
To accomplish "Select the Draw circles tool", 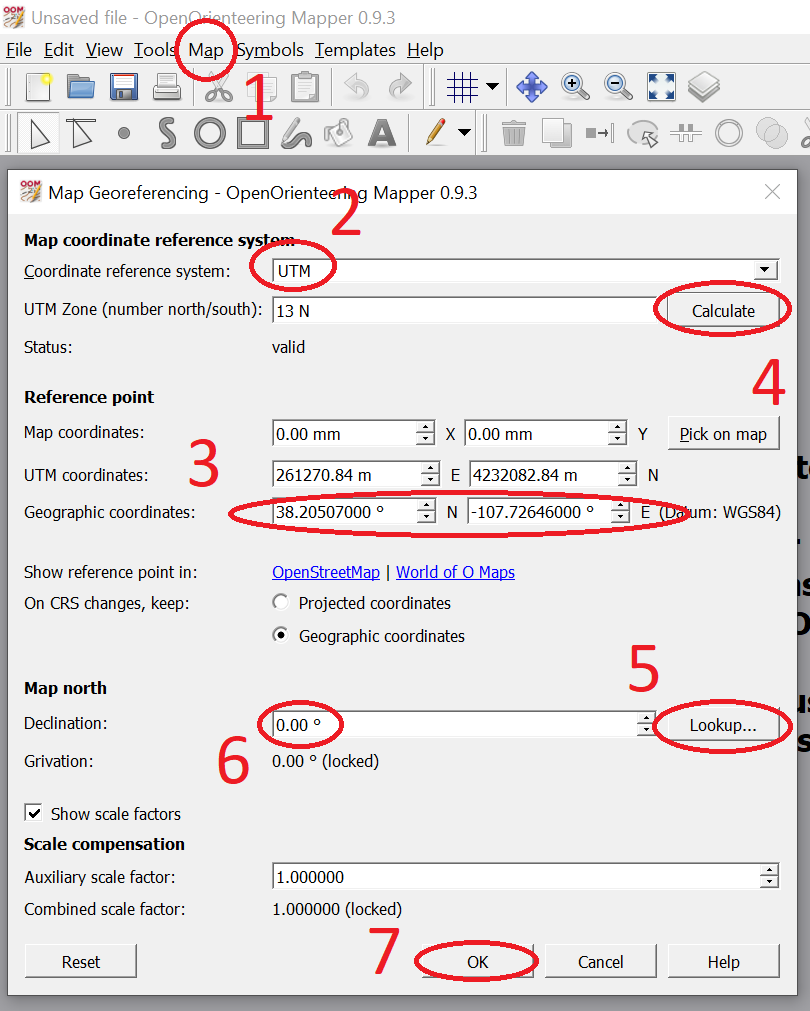I will (209, 133).
